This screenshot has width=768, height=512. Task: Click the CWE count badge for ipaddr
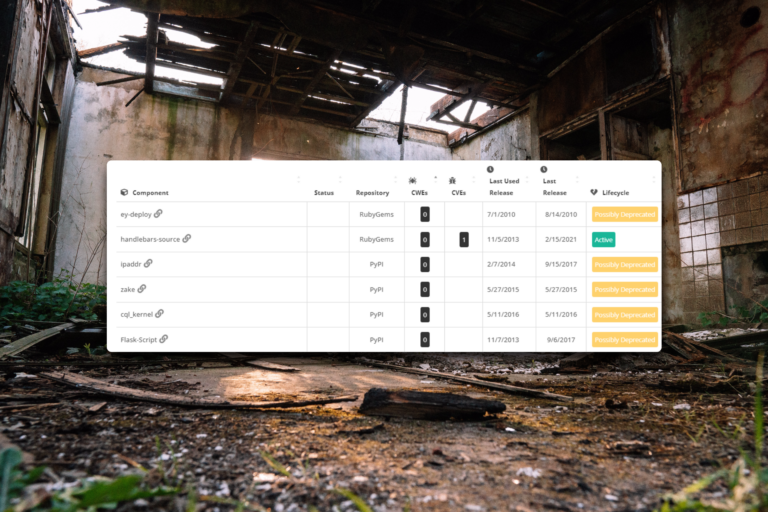click(x=425, y=264)
